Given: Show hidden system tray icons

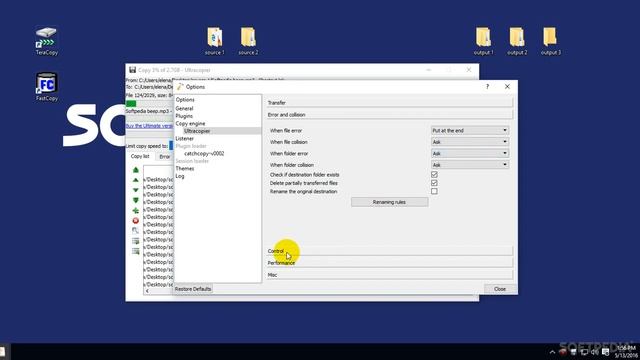Looking at the screenshot, I should 552,351.
